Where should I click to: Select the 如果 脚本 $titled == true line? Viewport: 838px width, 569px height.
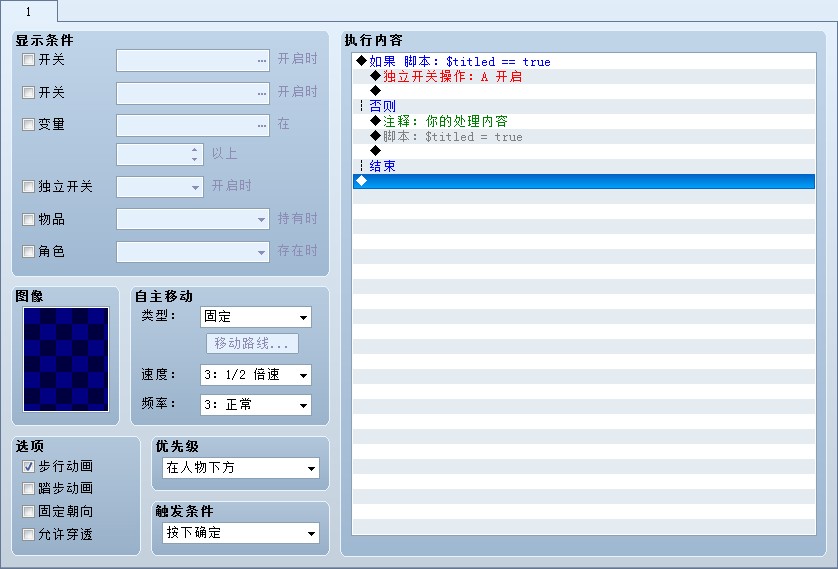click(584, 61)
